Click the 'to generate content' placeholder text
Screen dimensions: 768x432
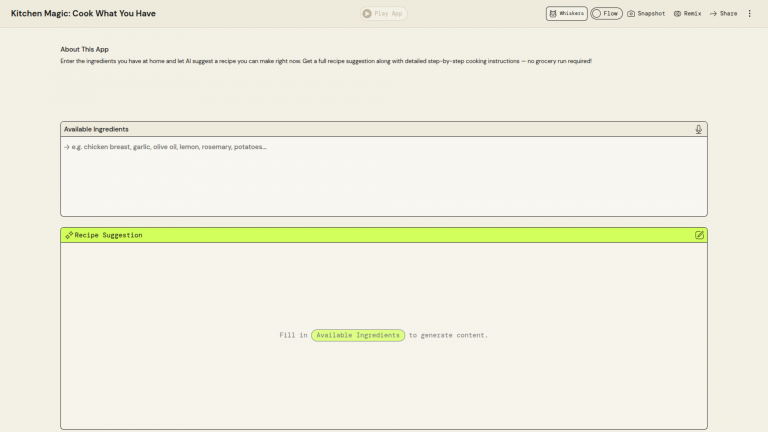448,335
